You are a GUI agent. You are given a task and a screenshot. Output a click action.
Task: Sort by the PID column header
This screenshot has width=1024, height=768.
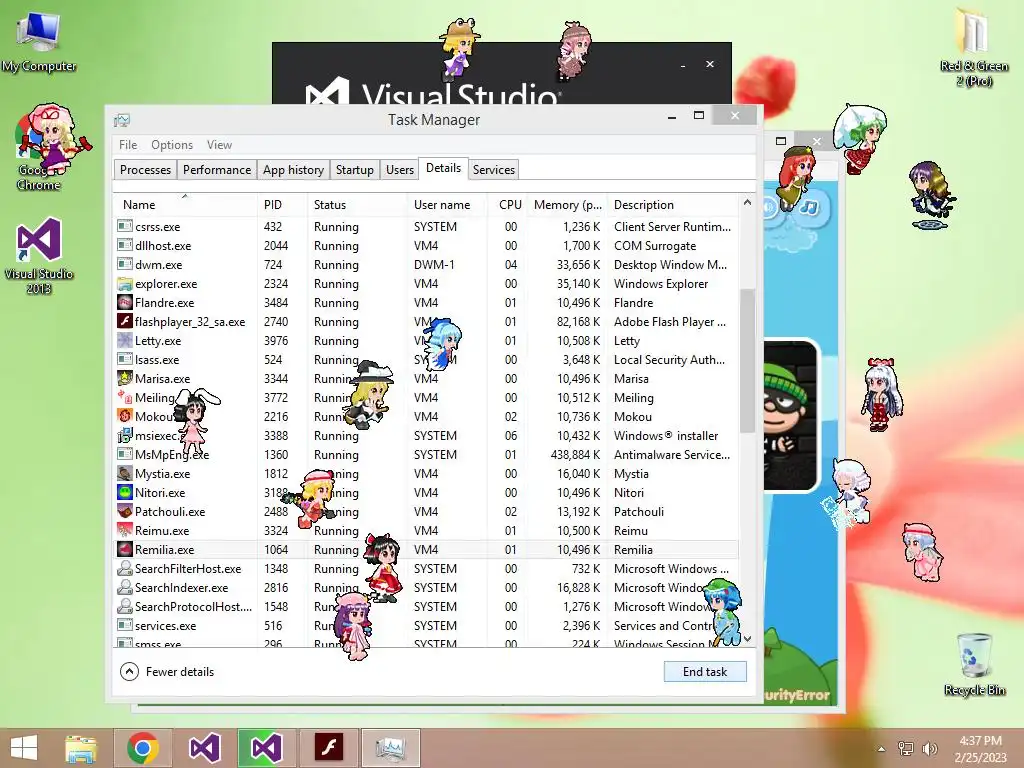282,204
